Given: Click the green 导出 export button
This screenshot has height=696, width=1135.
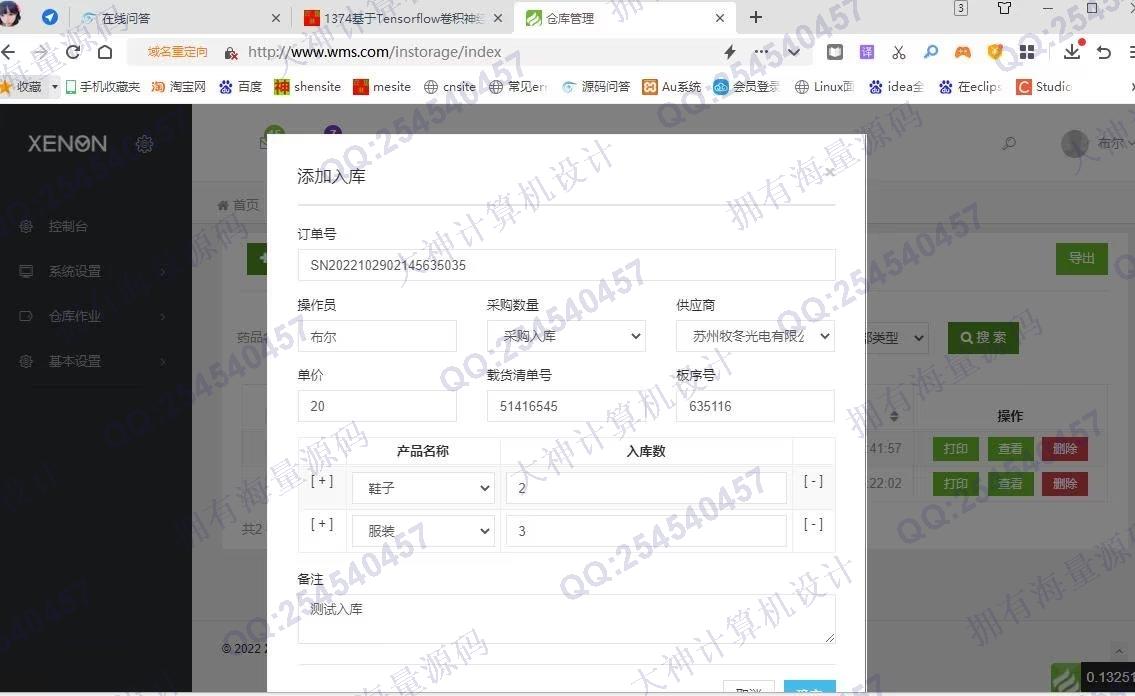Looking at the screenshot, I should tap(1081, 258).
